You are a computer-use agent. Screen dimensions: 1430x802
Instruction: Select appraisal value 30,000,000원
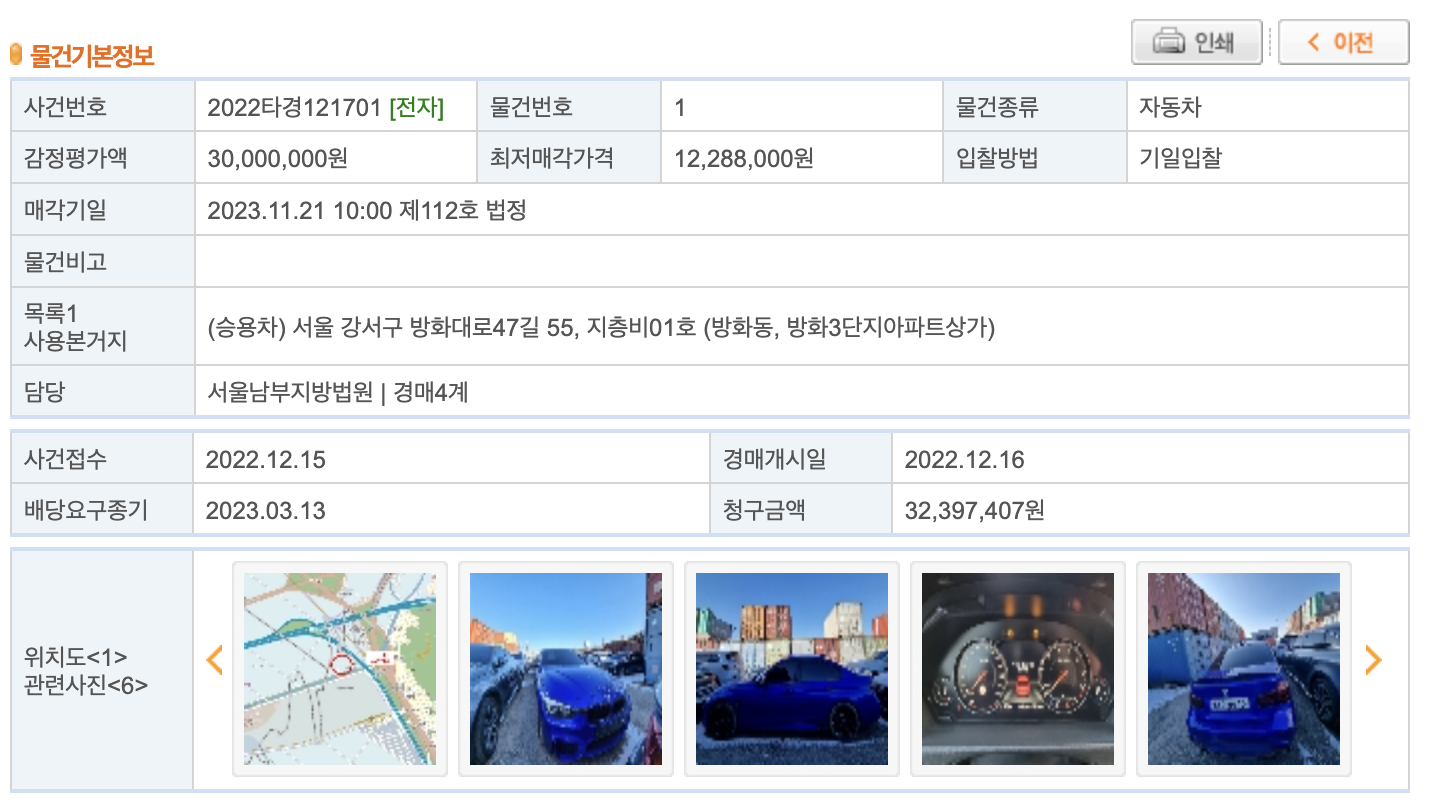pos(277,158)
